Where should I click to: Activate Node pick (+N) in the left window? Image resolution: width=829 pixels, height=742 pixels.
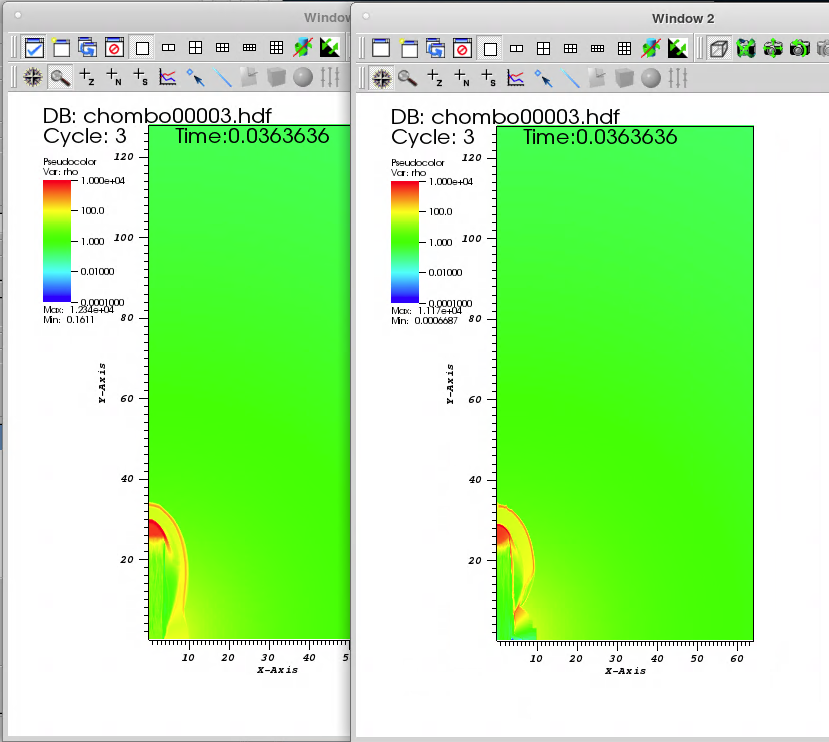click(114, 77)
